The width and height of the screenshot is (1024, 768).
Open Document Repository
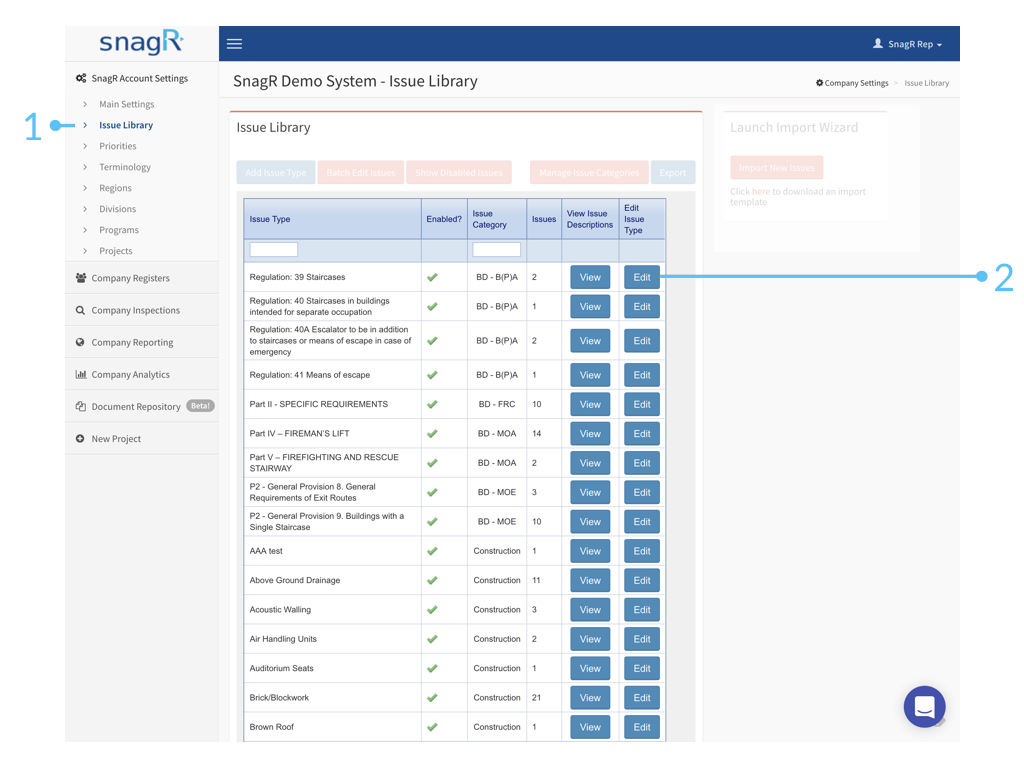(x=136, y=407)
